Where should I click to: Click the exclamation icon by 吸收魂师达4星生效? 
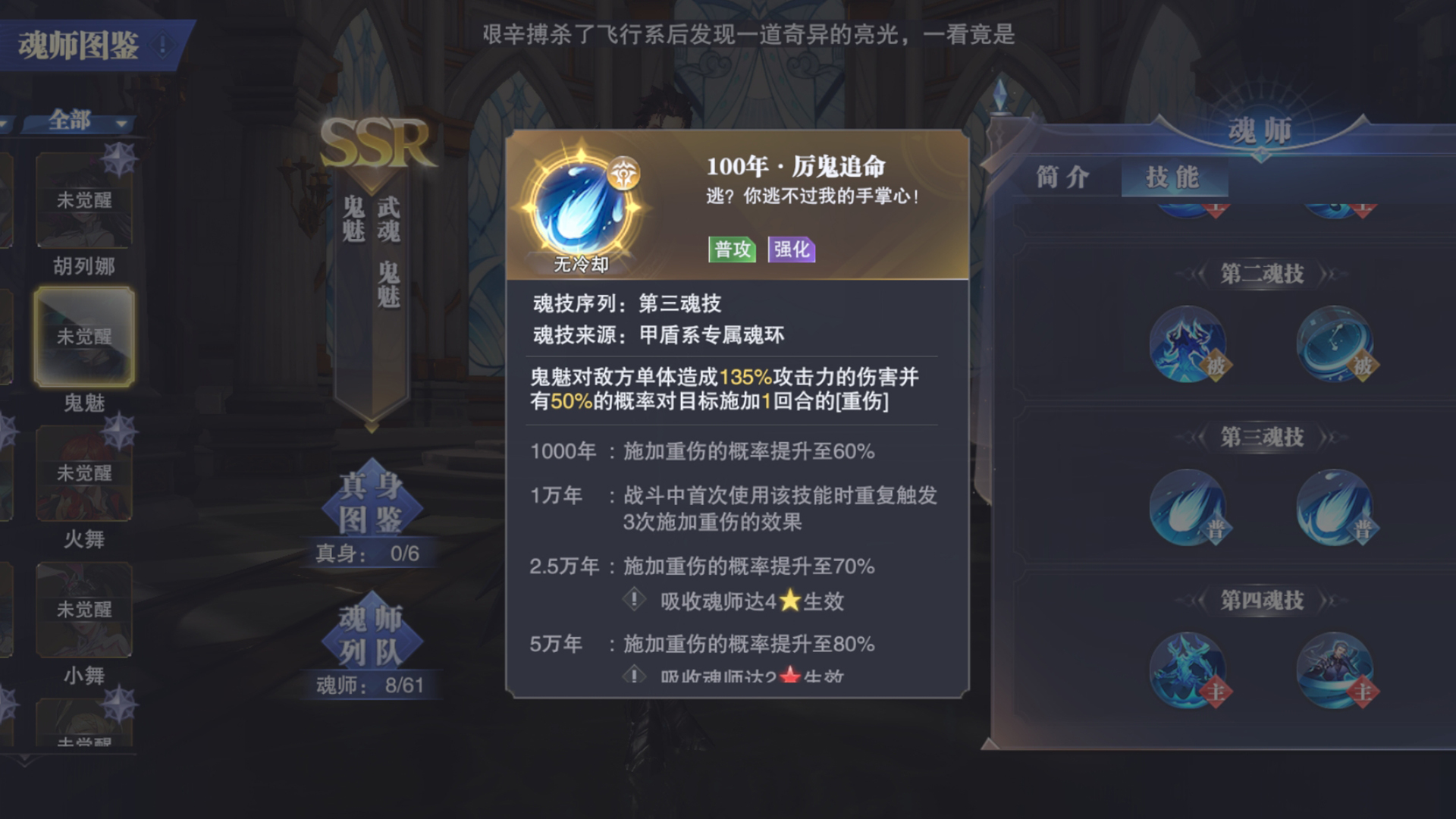coord(634,600)
